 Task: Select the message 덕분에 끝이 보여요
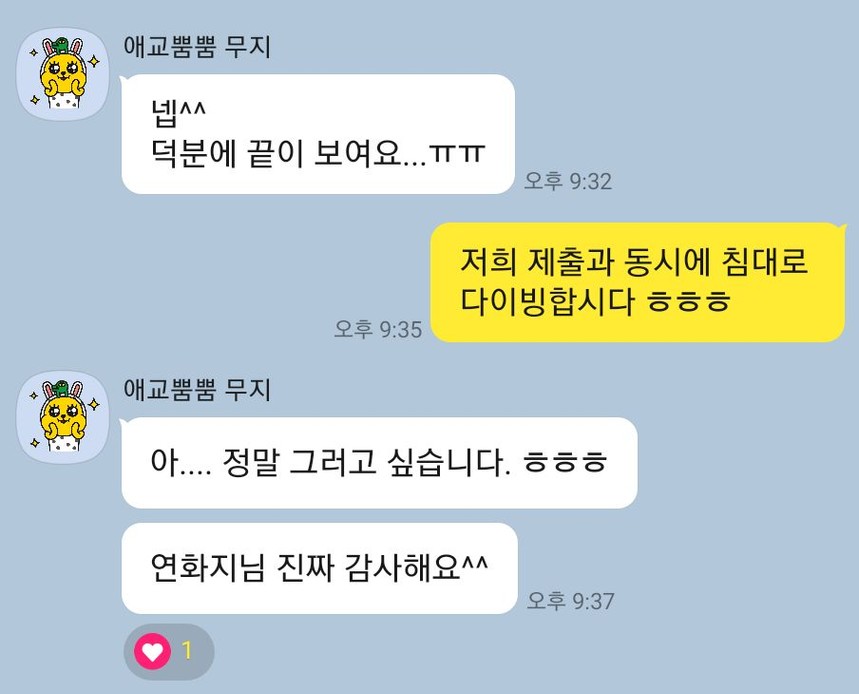pyautogui.click(x=318, y=153)
